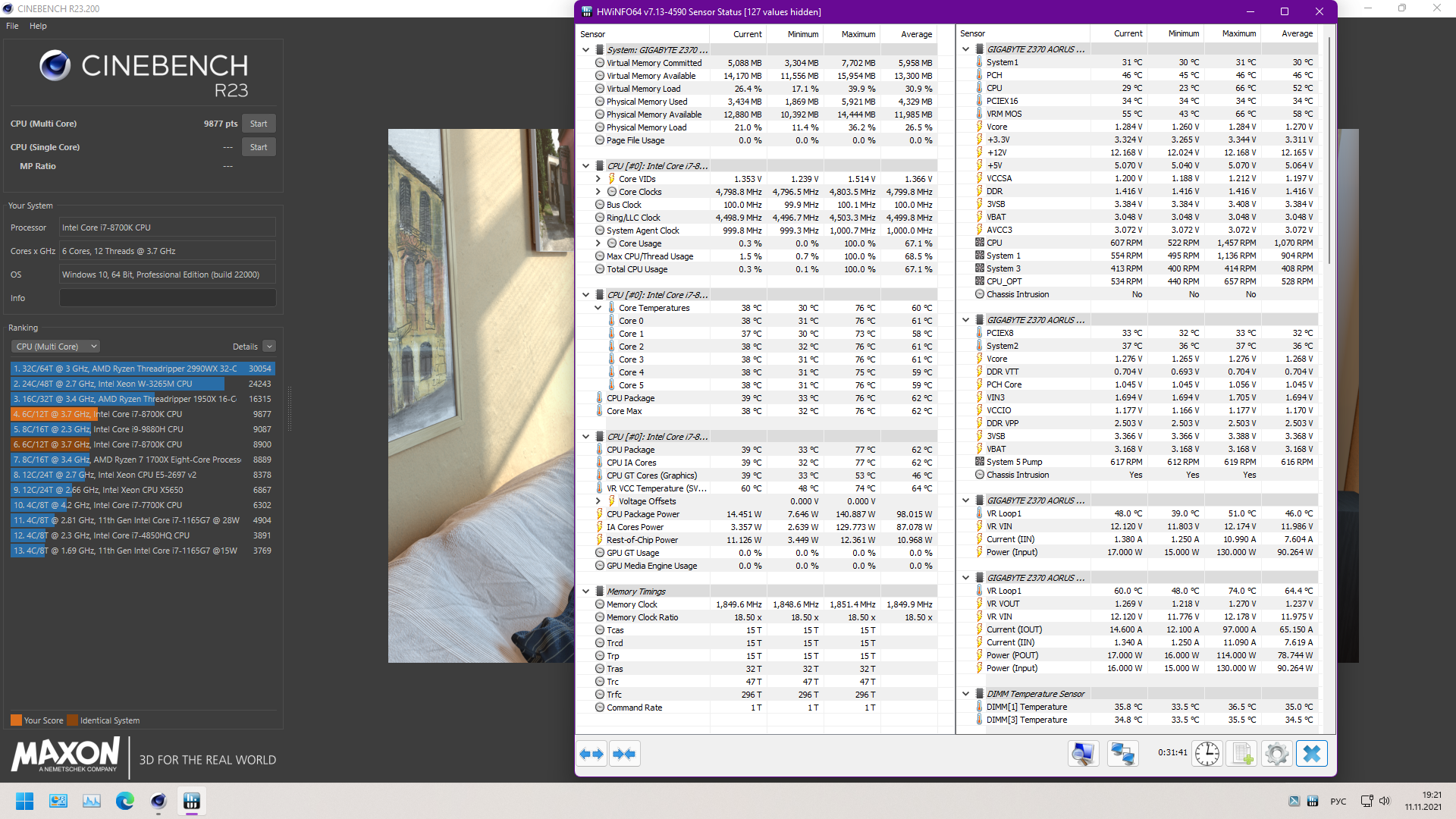Reset the sensor clock timer icon
This screenshot has width=1456, height=819.
point(1207,754)
